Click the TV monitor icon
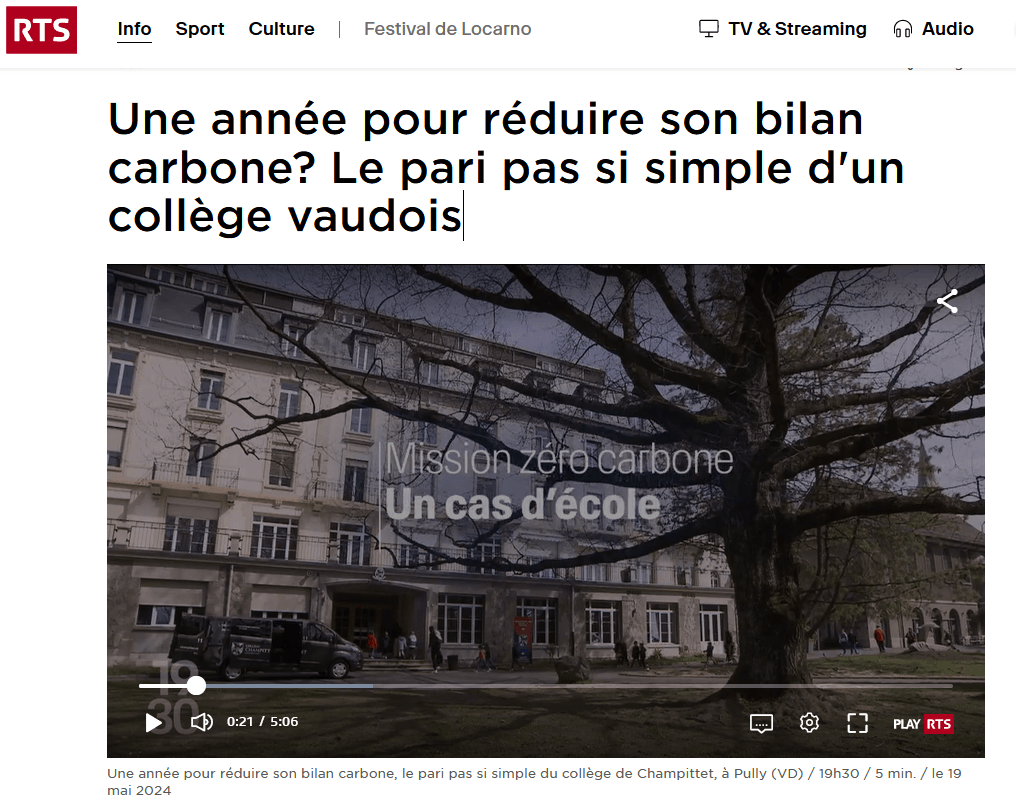1016x809 pixels. point(709,29)
